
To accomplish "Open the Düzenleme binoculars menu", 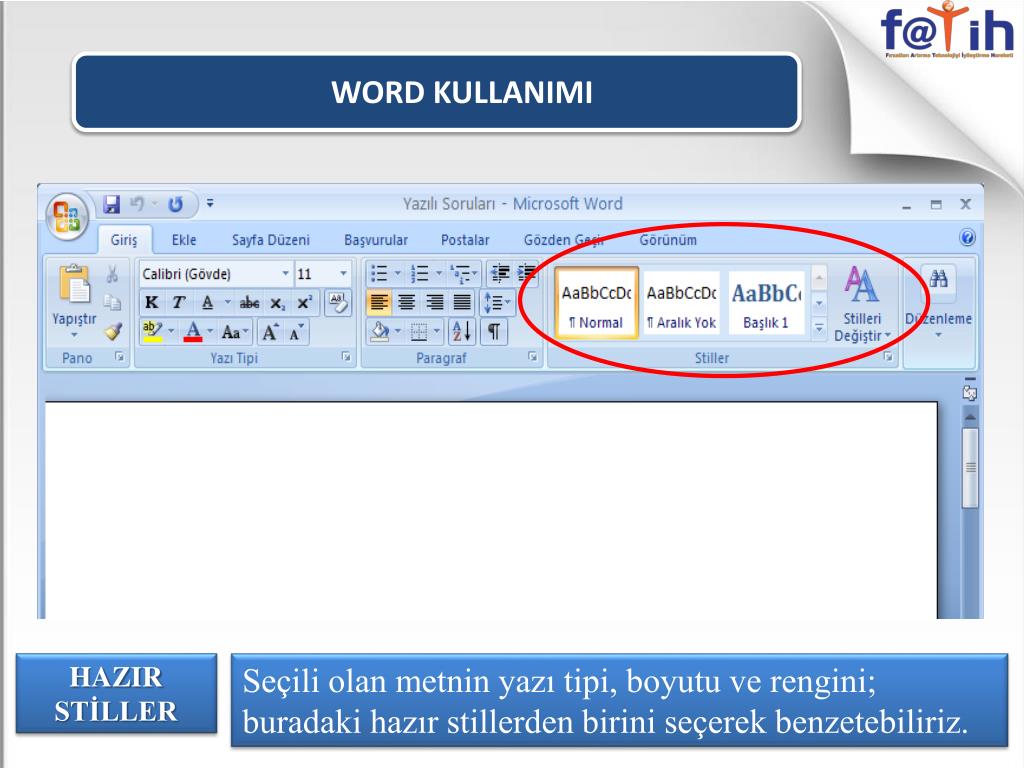I will (938, 302).
